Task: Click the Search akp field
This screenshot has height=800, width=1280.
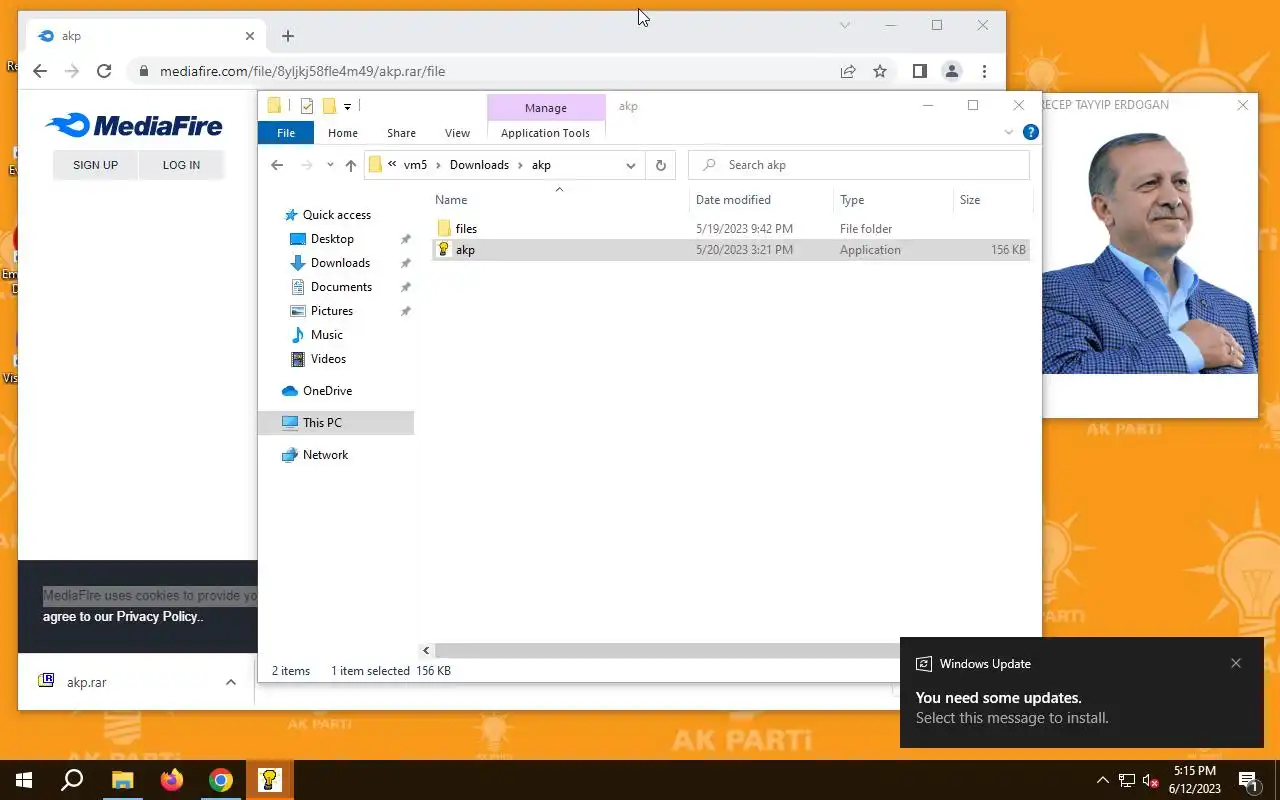Action: (859, 165)
